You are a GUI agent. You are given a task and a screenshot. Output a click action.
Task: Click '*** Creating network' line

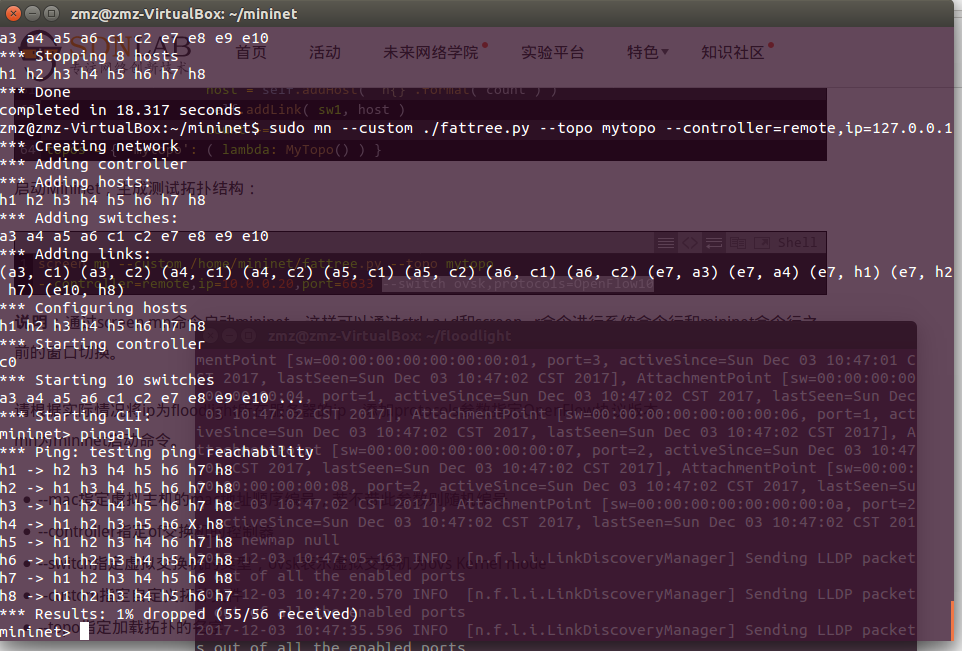tap(89, 146)
